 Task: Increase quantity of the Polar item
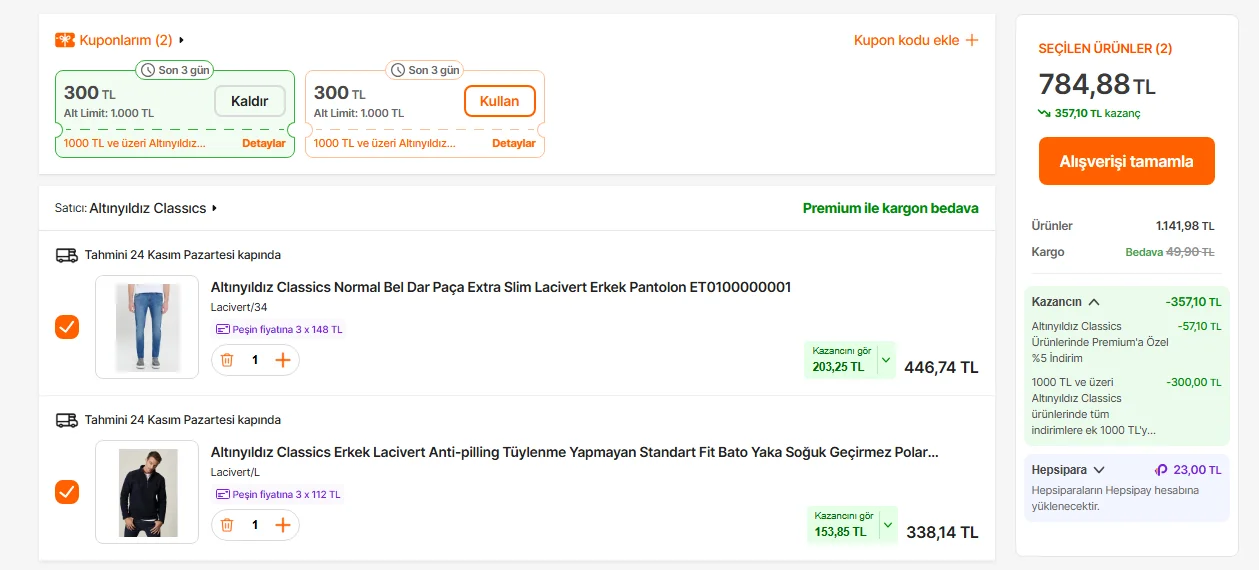coord(283,525)
